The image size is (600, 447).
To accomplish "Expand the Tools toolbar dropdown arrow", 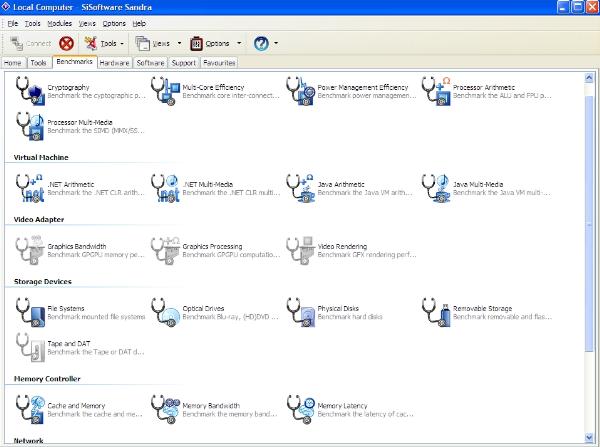I will [x=122, y=44].
